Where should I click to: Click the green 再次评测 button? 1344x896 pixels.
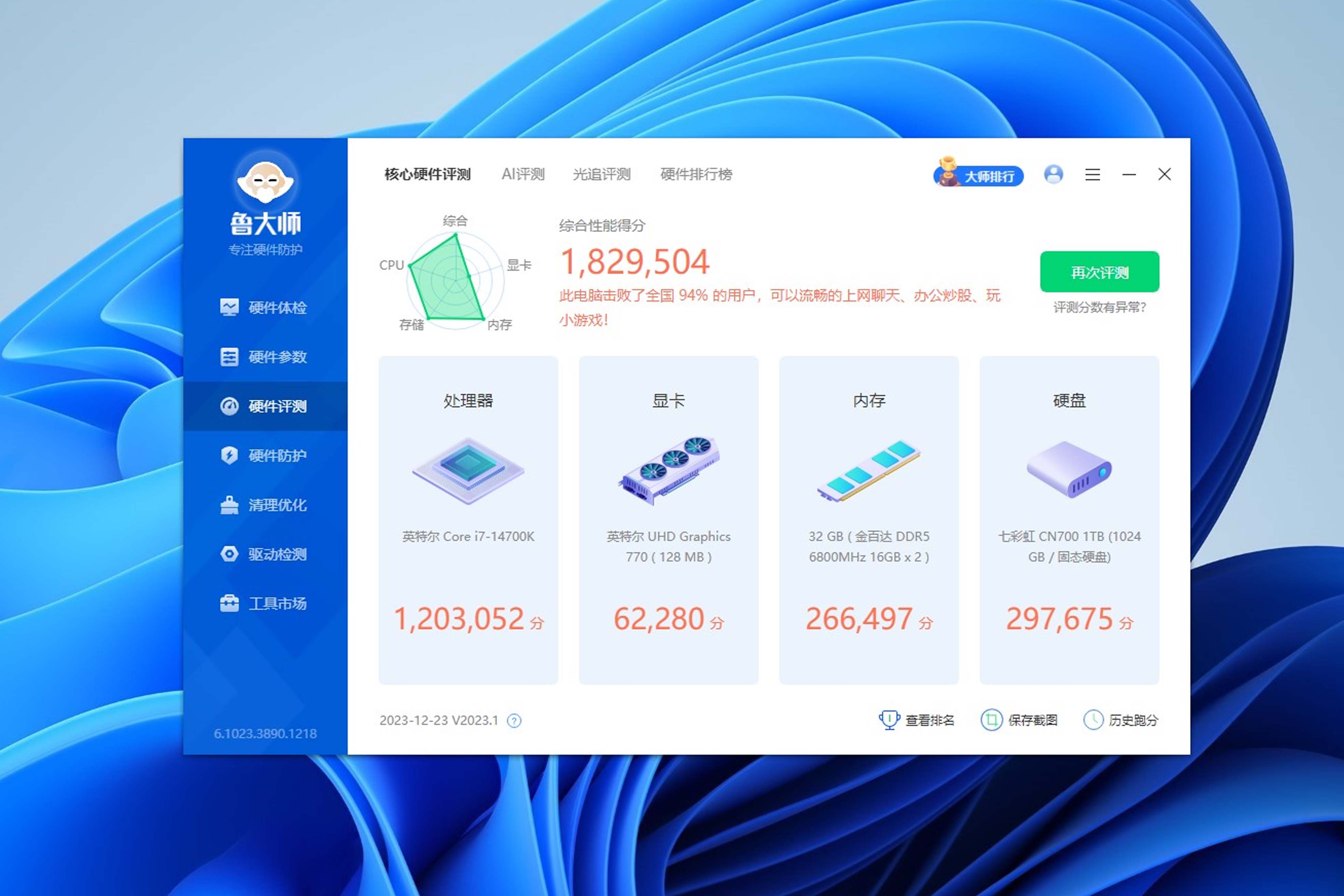(1100, 271)
